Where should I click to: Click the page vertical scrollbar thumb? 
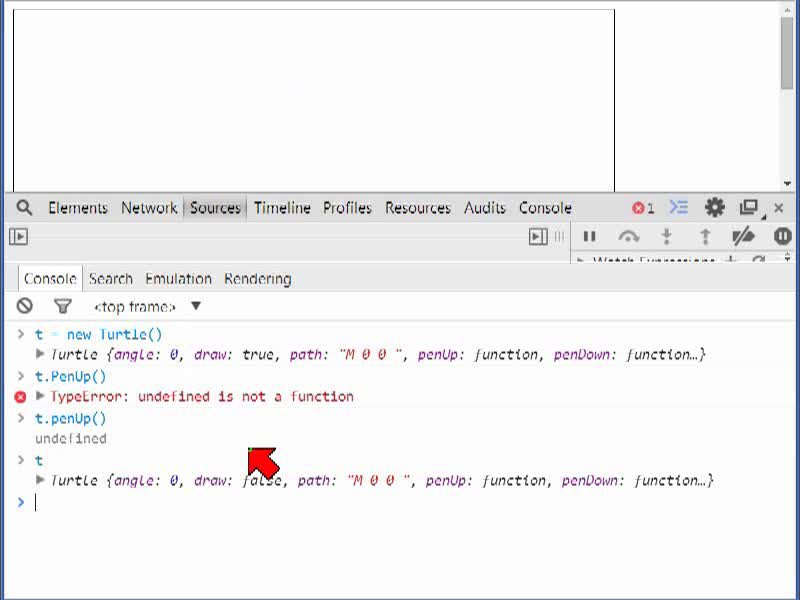[x=786, y=53]
